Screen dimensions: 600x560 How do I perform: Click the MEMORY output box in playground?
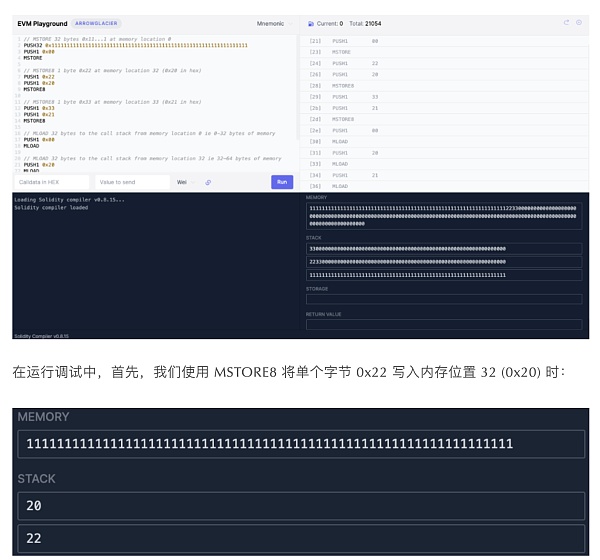point(443,217)
